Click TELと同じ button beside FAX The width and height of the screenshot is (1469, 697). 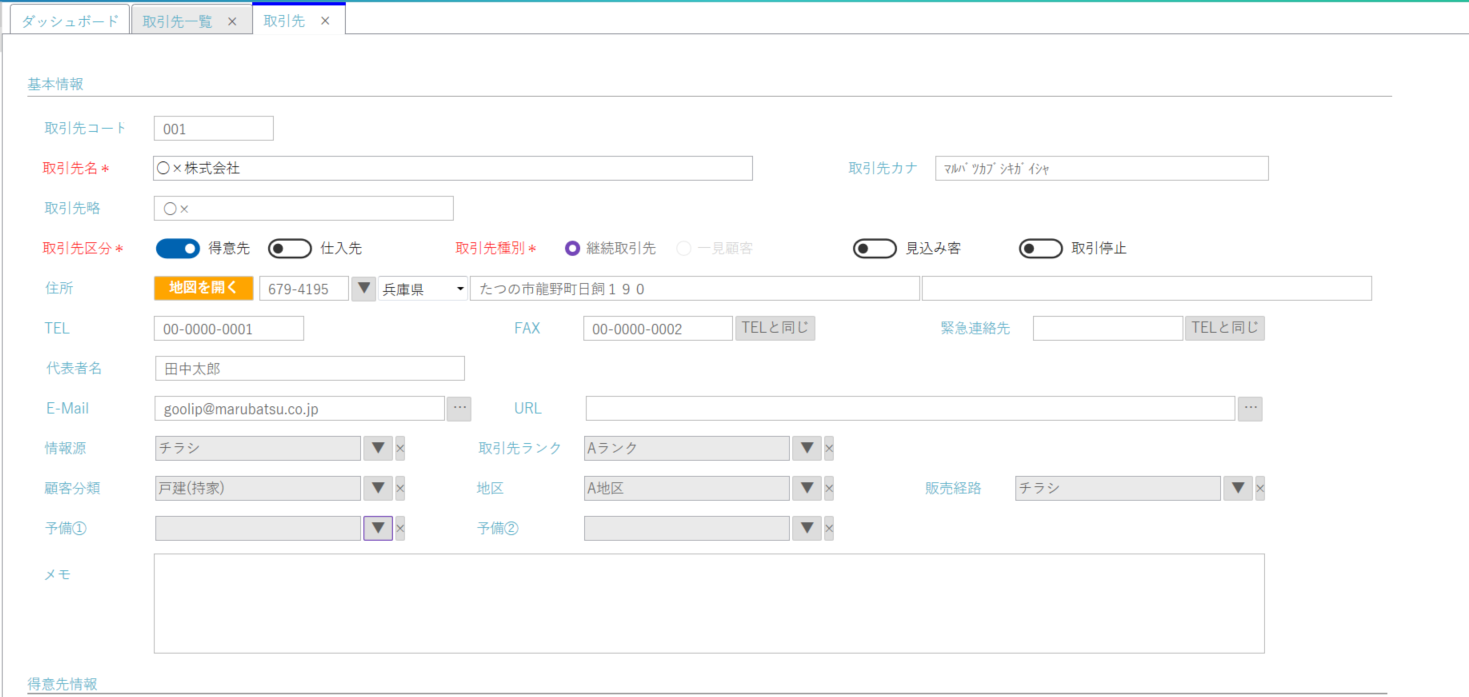pyautogui.click(x=775, y=328)
